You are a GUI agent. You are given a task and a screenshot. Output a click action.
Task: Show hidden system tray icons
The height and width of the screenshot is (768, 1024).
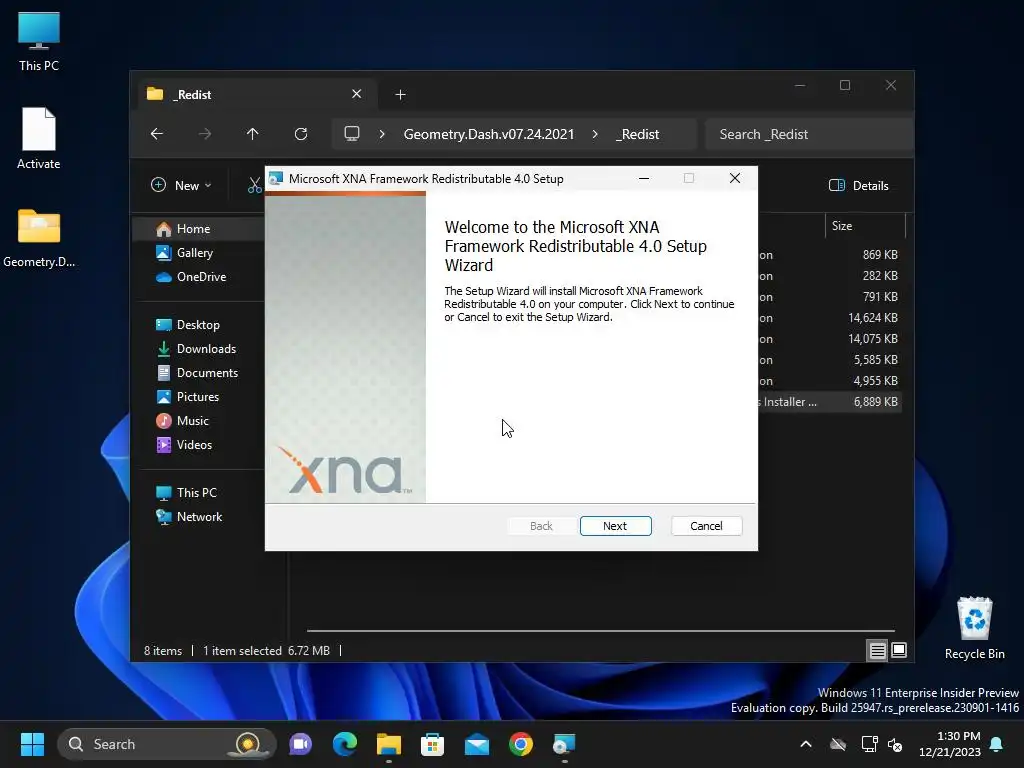pyautogui.click(x=806, y=744)
